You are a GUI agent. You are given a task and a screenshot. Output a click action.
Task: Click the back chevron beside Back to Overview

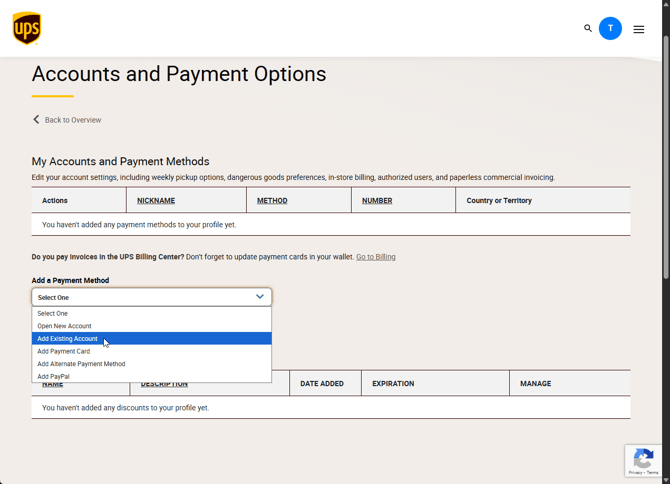coord(36,120)
